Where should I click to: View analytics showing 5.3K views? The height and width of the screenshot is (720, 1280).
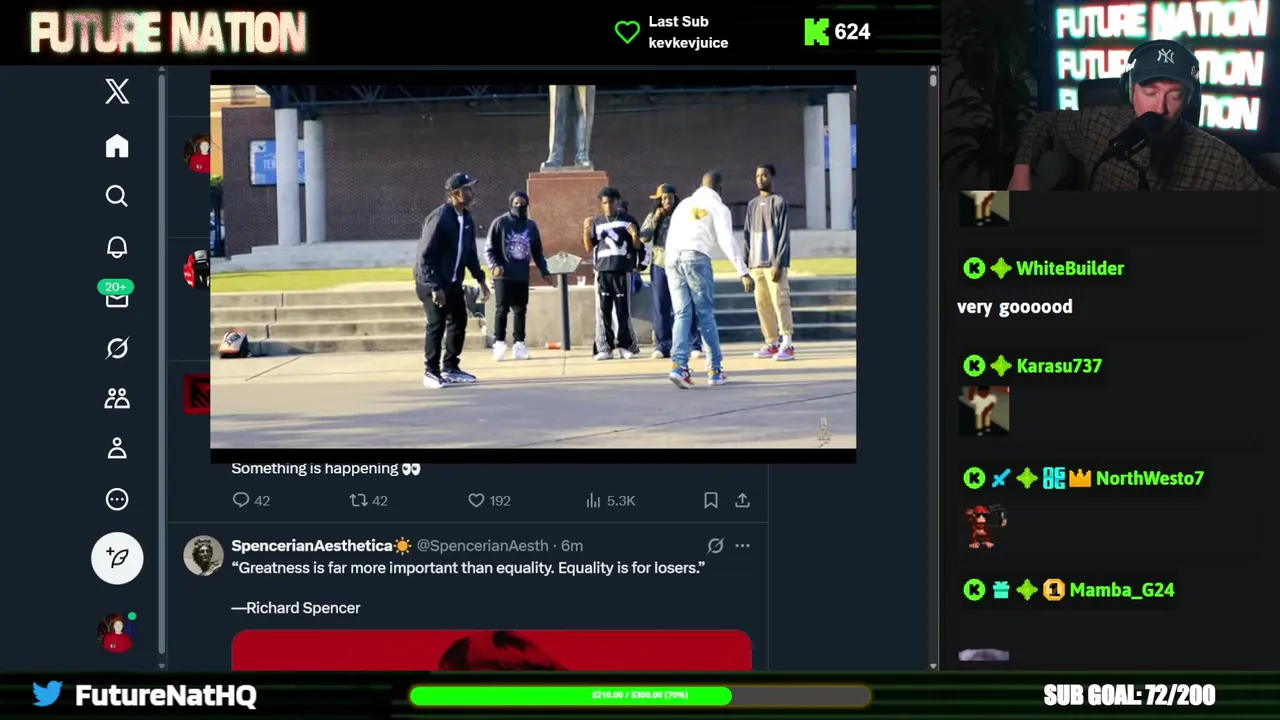pos(609,500)
